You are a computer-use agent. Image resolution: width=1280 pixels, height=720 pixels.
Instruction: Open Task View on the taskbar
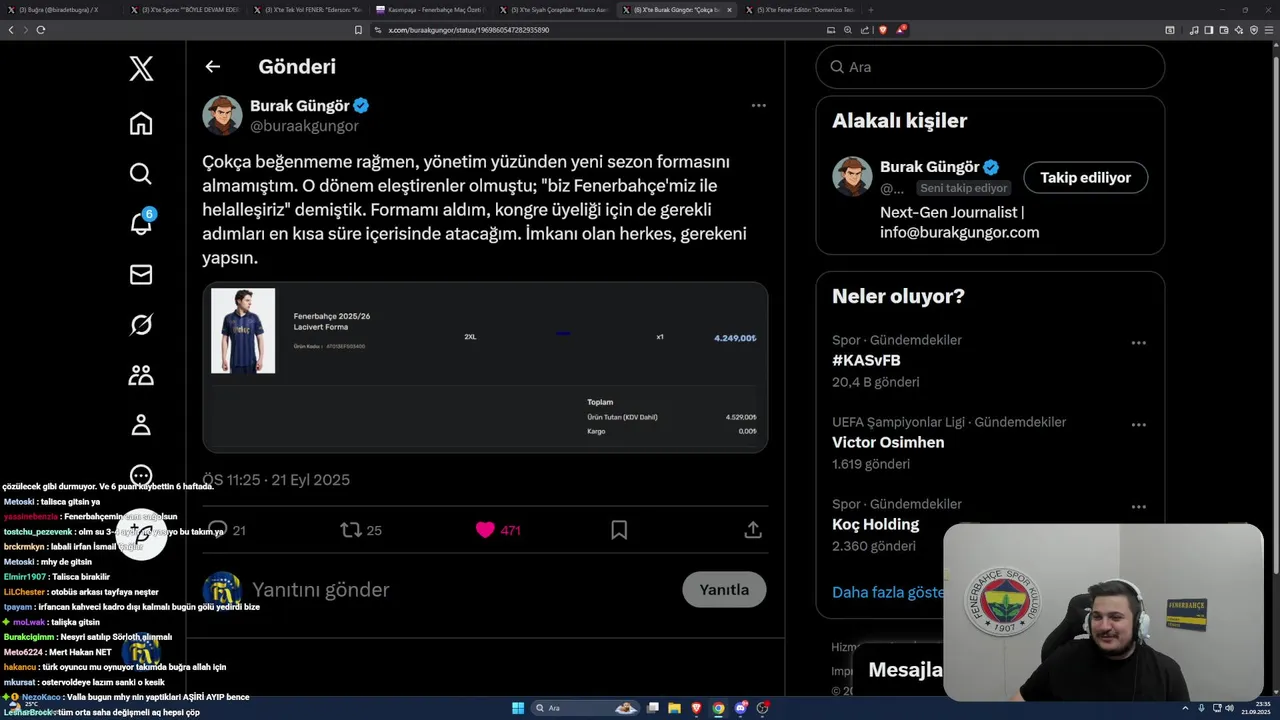coord(652,708)
